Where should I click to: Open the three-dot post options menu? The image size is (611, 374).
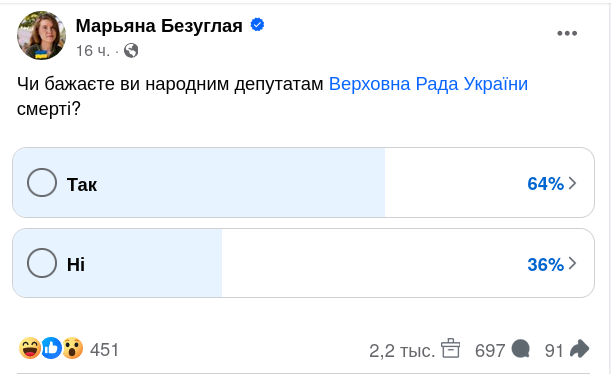tap(567, 34)
